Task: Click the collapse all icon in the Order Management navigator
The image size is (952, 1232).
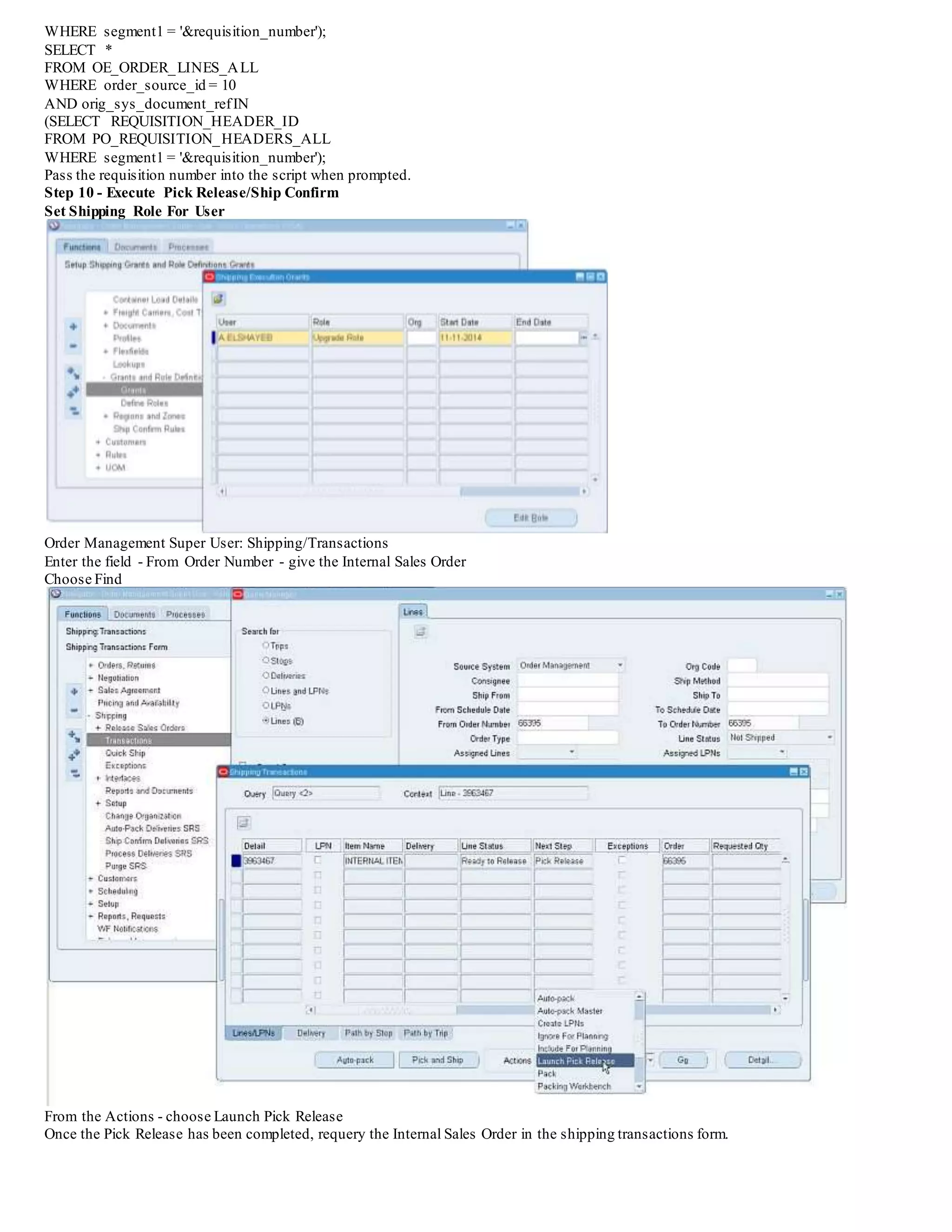Action: tap(74, 773)
